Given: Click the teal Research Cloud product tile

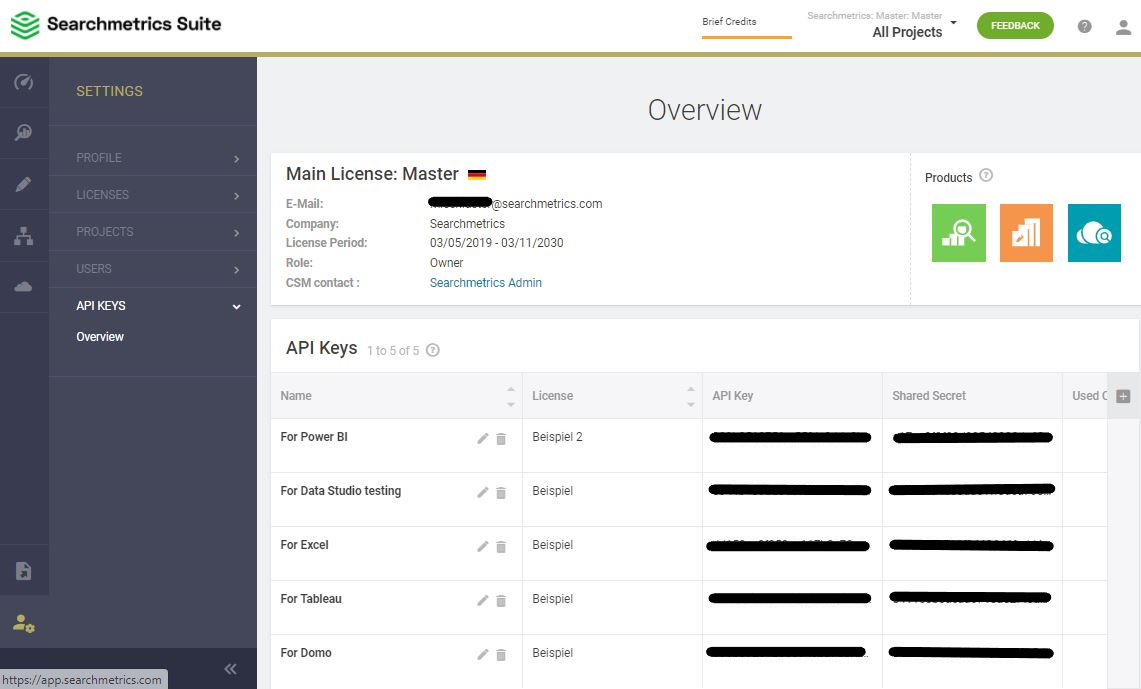Looking at the screenshot, I should point(1094,233).
